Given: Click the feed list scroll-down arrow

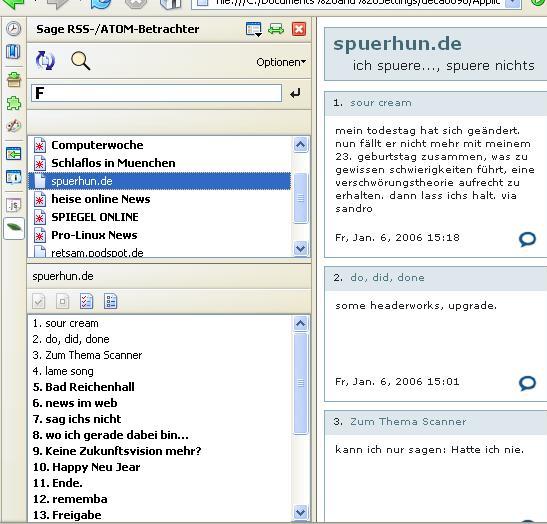Looking at the screenshot, I should [300, 249].
